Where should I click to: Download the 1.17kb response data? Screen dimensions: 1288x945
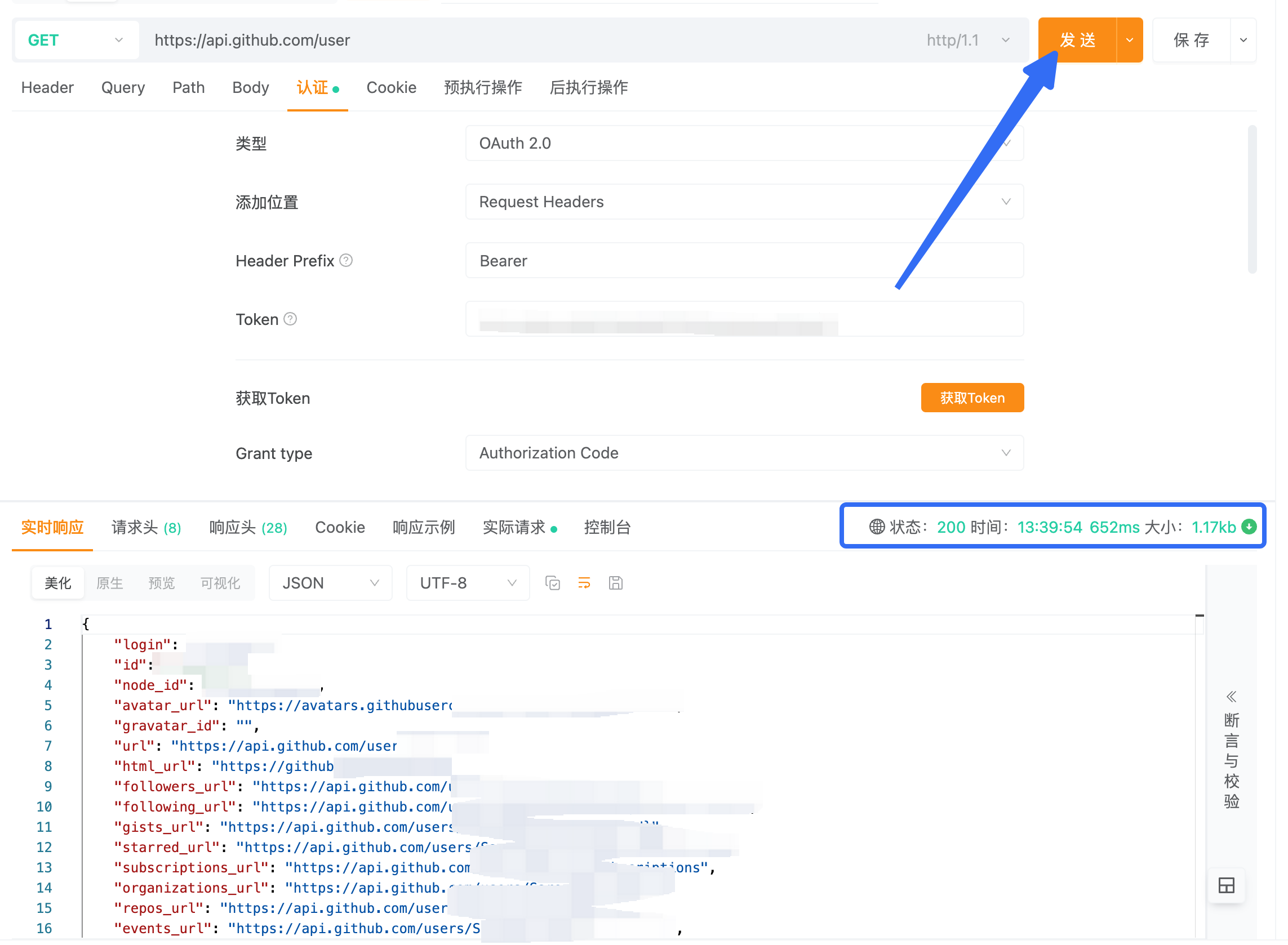coord(1249,527)
